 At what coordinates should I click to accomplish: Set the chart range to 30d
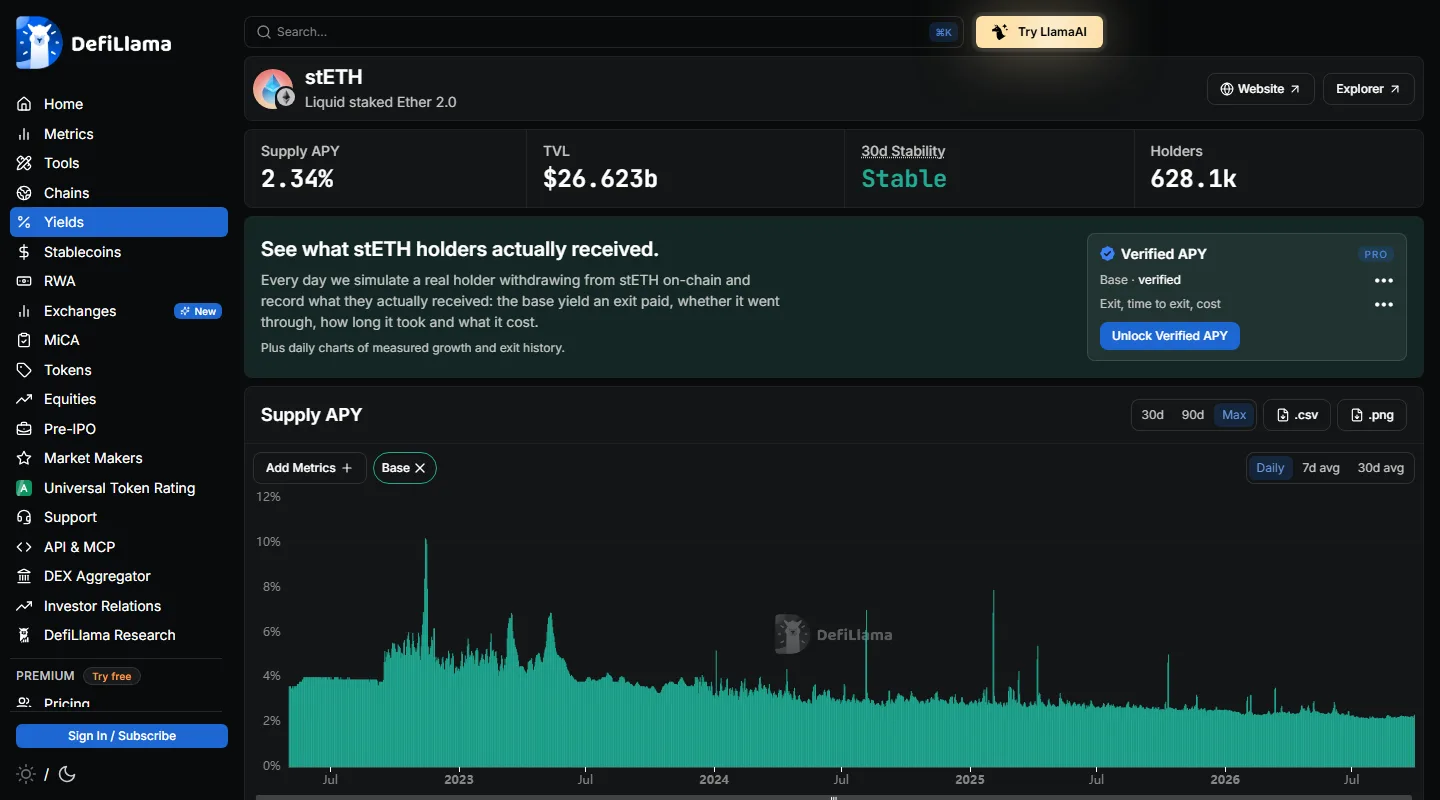(x=1153, y=415)
